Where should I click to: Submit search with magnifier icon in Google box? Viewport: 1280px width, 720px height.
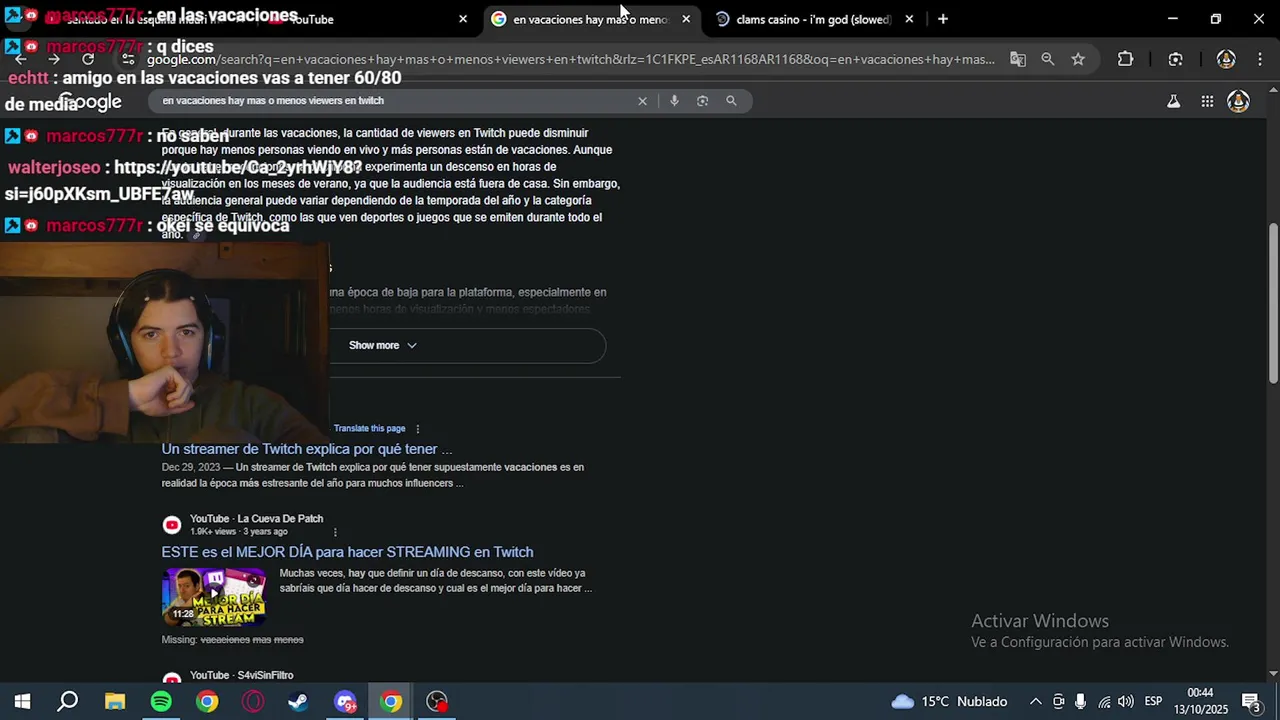[x=731, y=101]
